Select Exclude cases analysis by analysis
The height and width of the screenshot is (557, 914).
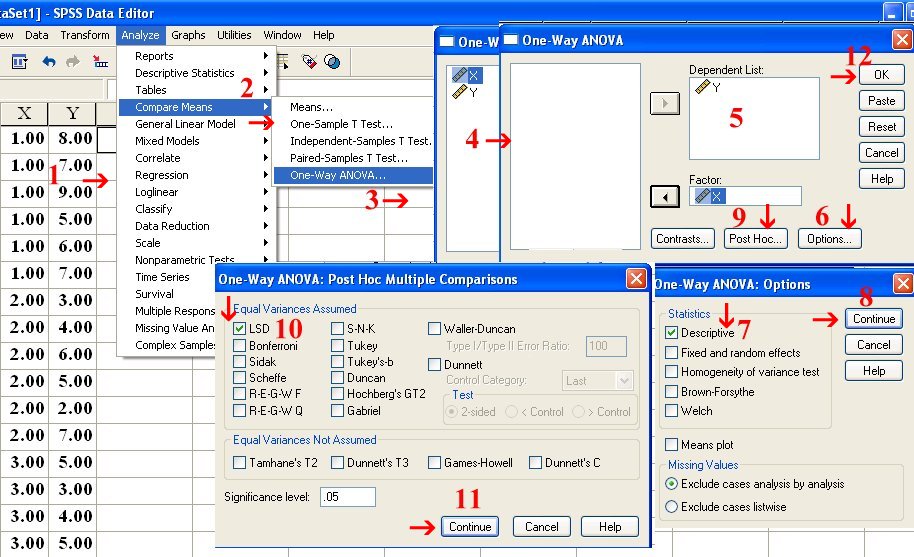point(672,484)
